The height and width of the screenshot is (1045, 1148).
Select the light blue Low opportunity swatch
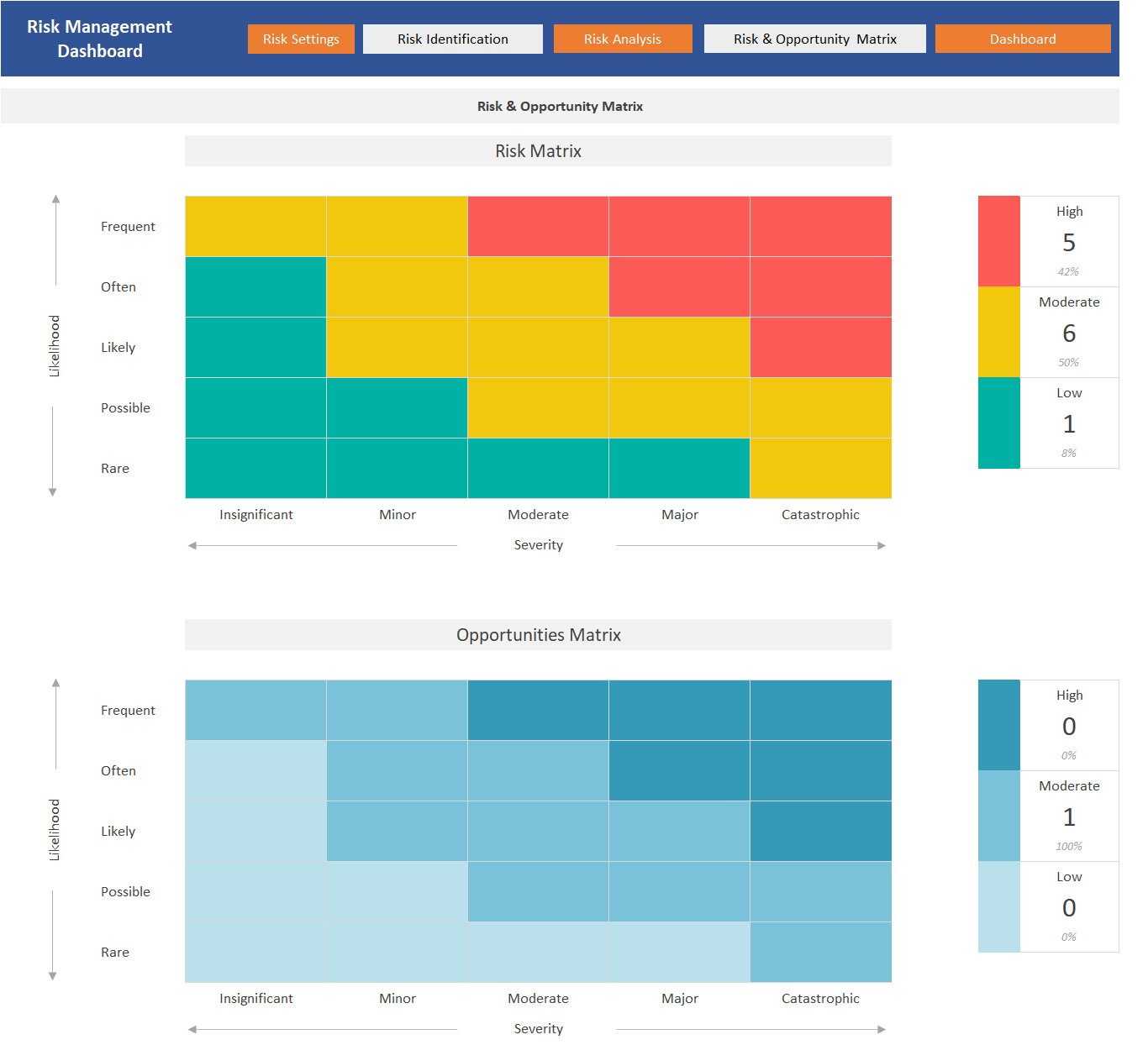point(999,906)
